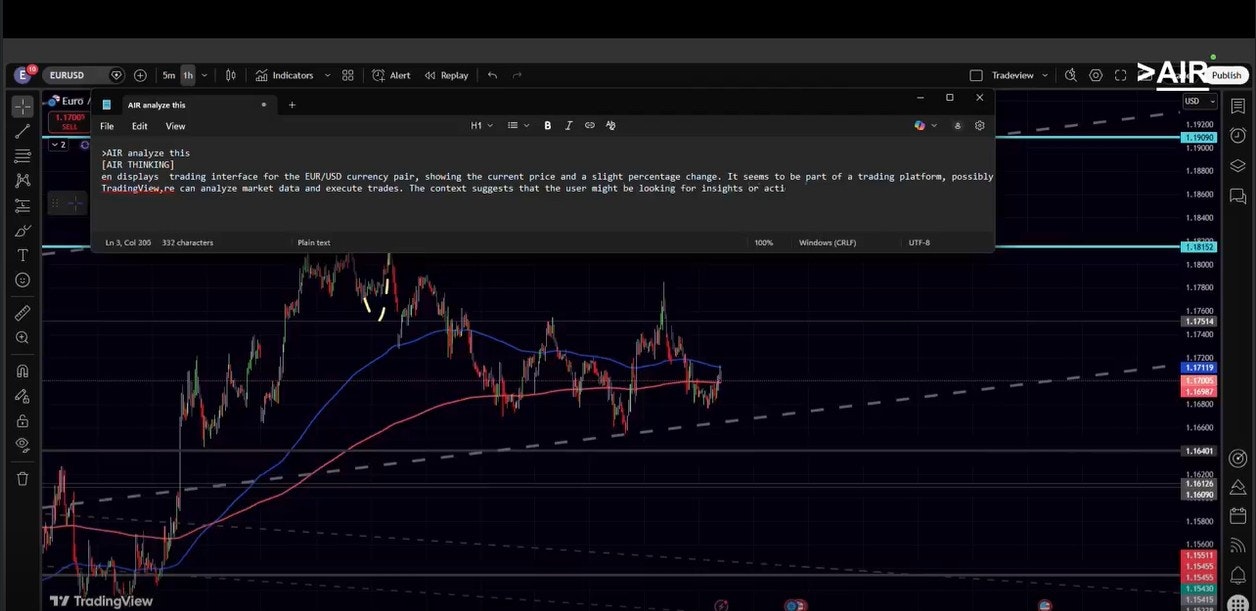Click the trash remove objects icon
Screen dimensions: 1256x611
[x=22, y=479]
